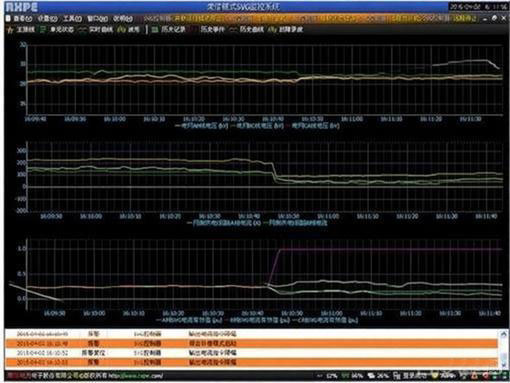
Task: Open 历史记录 history record icon
Action: 155,30
